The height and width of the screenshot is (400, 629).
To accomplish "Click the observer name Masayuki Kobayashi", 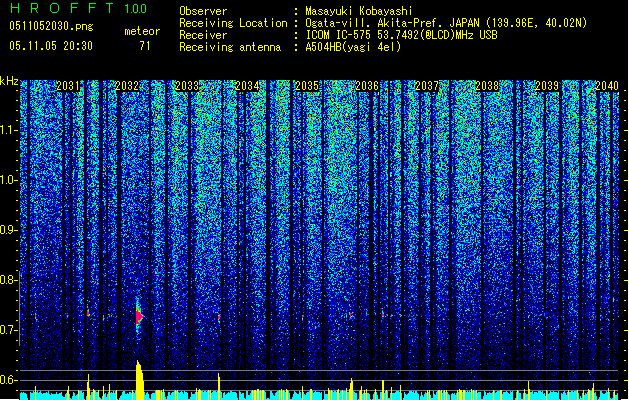I will 359,11.
